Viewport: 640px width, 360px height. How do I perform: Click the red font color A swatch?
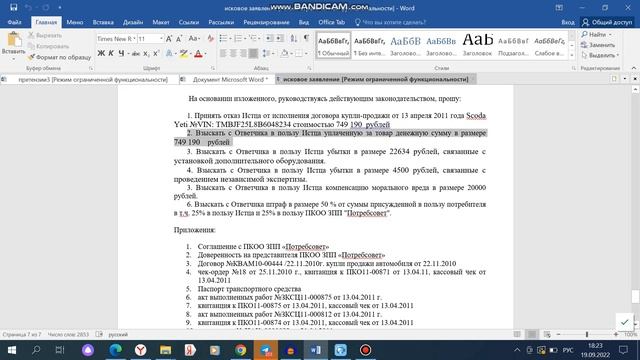[198, 53]
